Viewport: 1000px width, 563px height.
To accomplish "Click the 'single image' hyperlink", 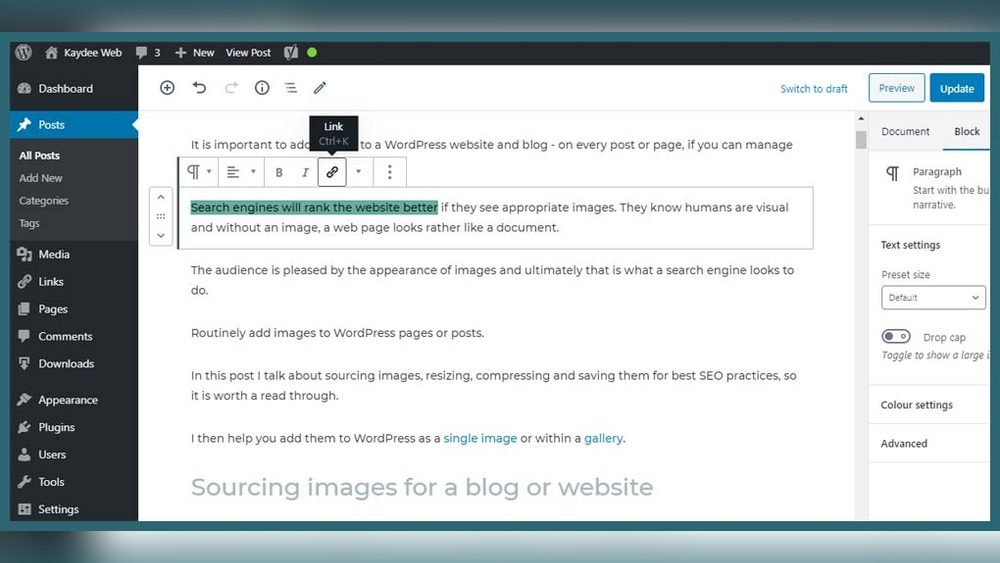I will pos(480,439).
